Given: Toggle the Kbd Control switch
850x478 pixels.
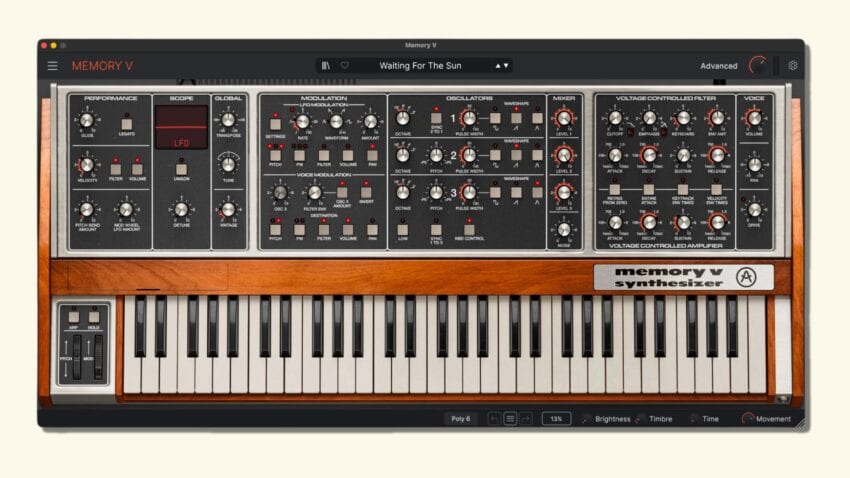Looking at the screenshot, I should [469, 229].
